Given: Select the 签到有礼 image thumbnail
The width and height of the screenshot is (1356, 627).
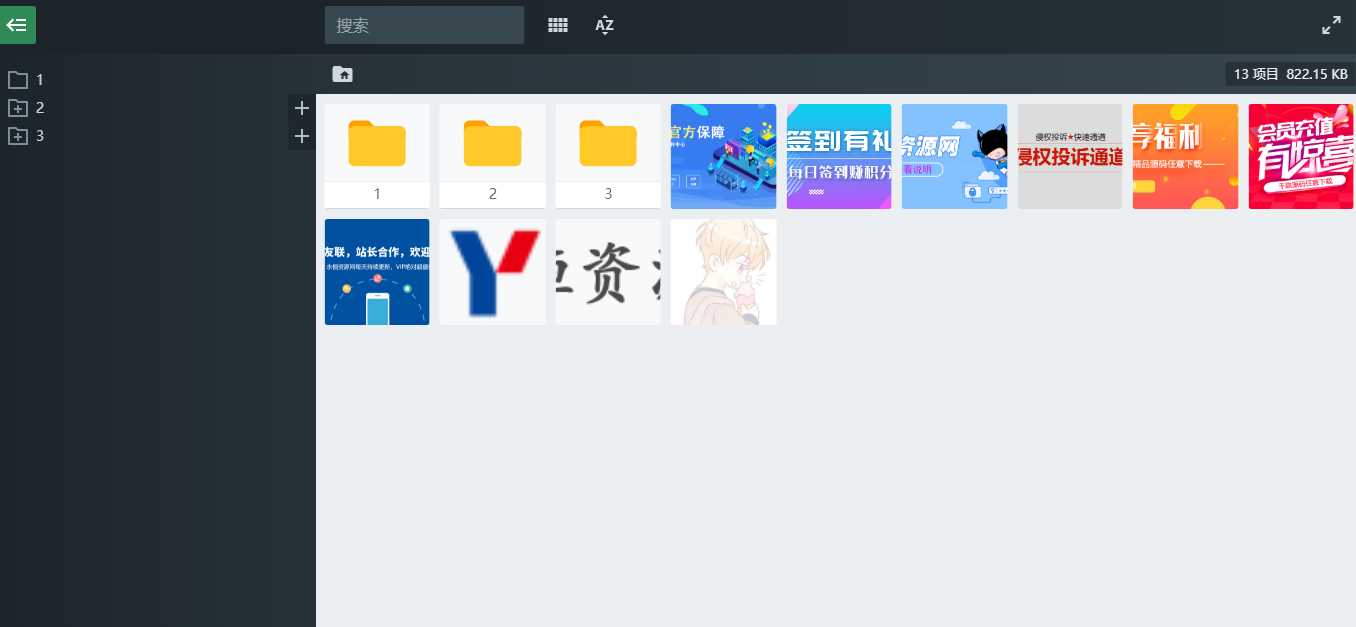Looking at the screenshot, I should pos(839,156).
